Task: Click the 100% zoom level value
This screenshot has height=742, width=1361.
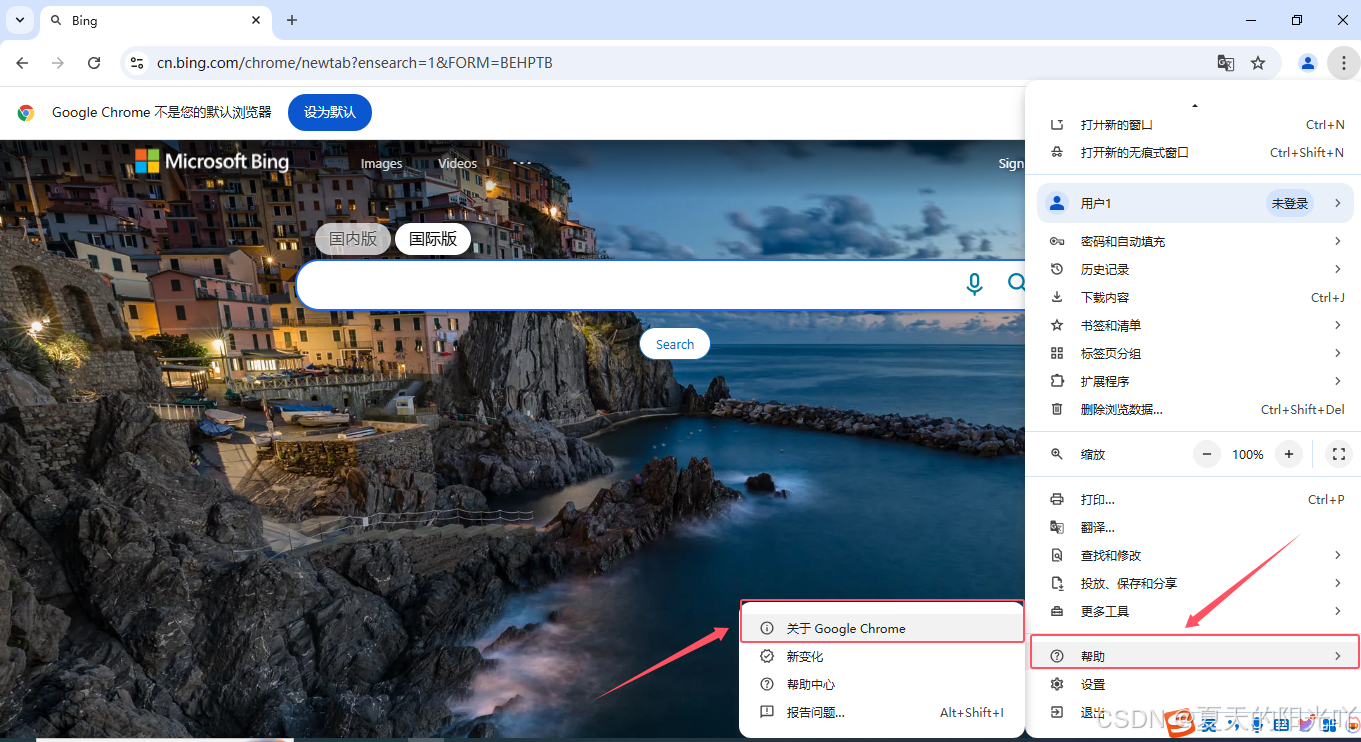Action: (x=1248, y=454)
